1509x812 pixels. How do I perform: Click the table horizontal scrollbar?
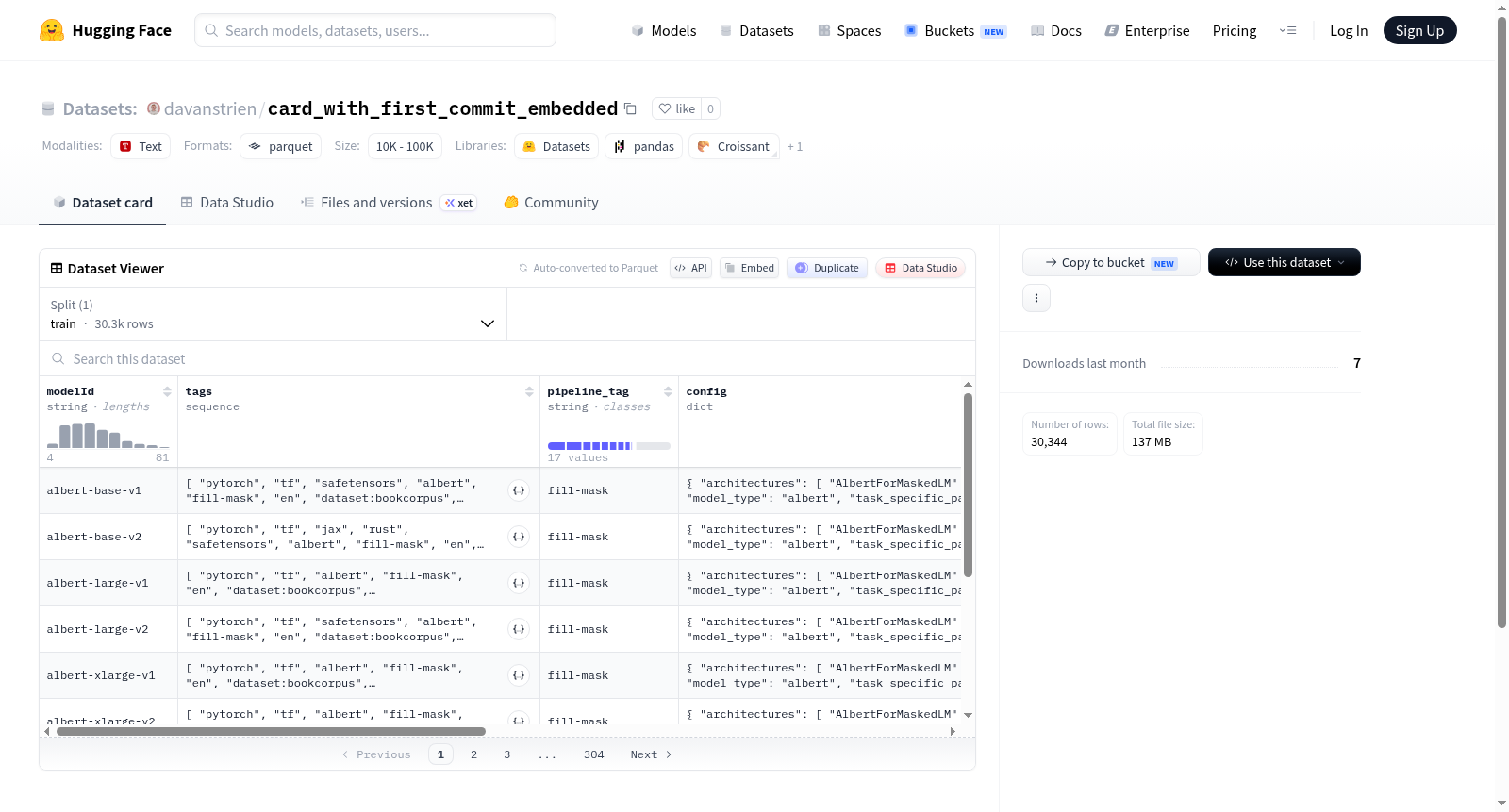[x=271, y=731]
